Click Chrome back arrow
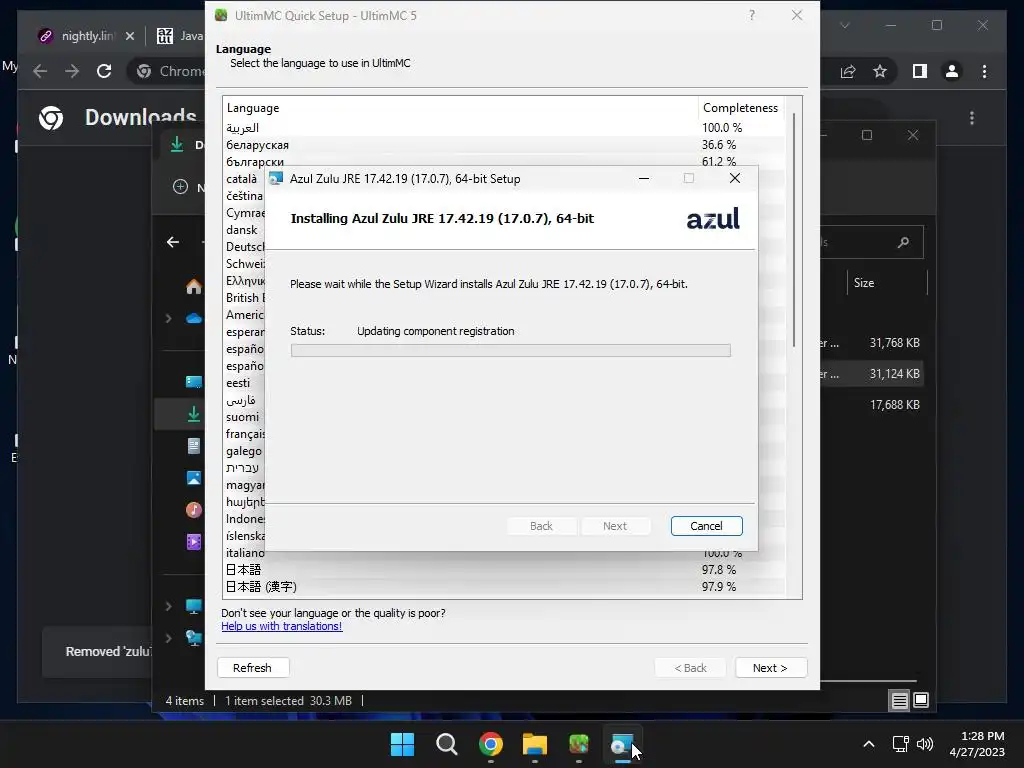Image resolution: width=1024 pixels, height=768 pixels. [x=40, y=71]
